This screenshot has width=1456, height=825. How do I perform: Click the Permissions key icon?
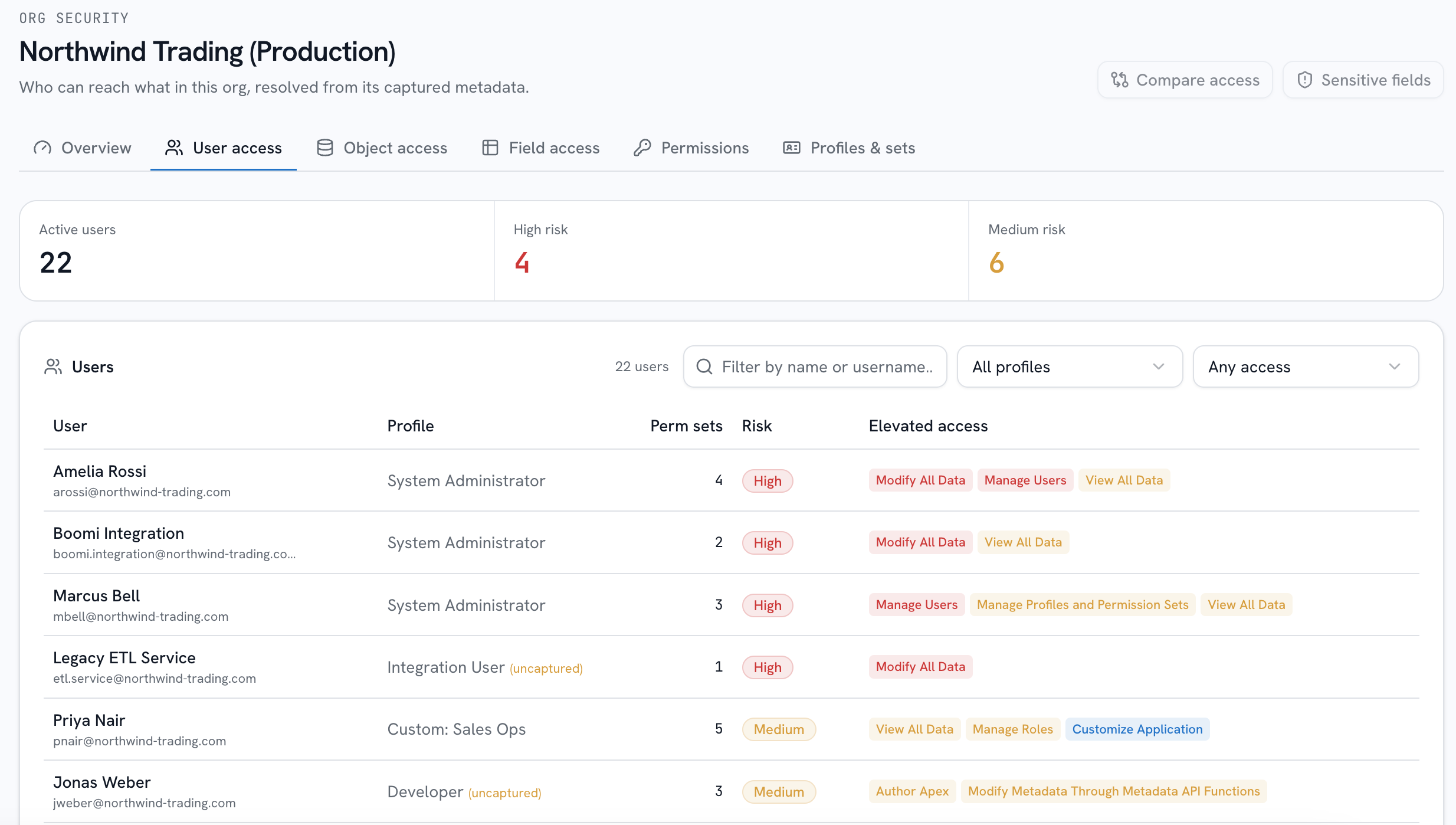(x=642, y=148)
